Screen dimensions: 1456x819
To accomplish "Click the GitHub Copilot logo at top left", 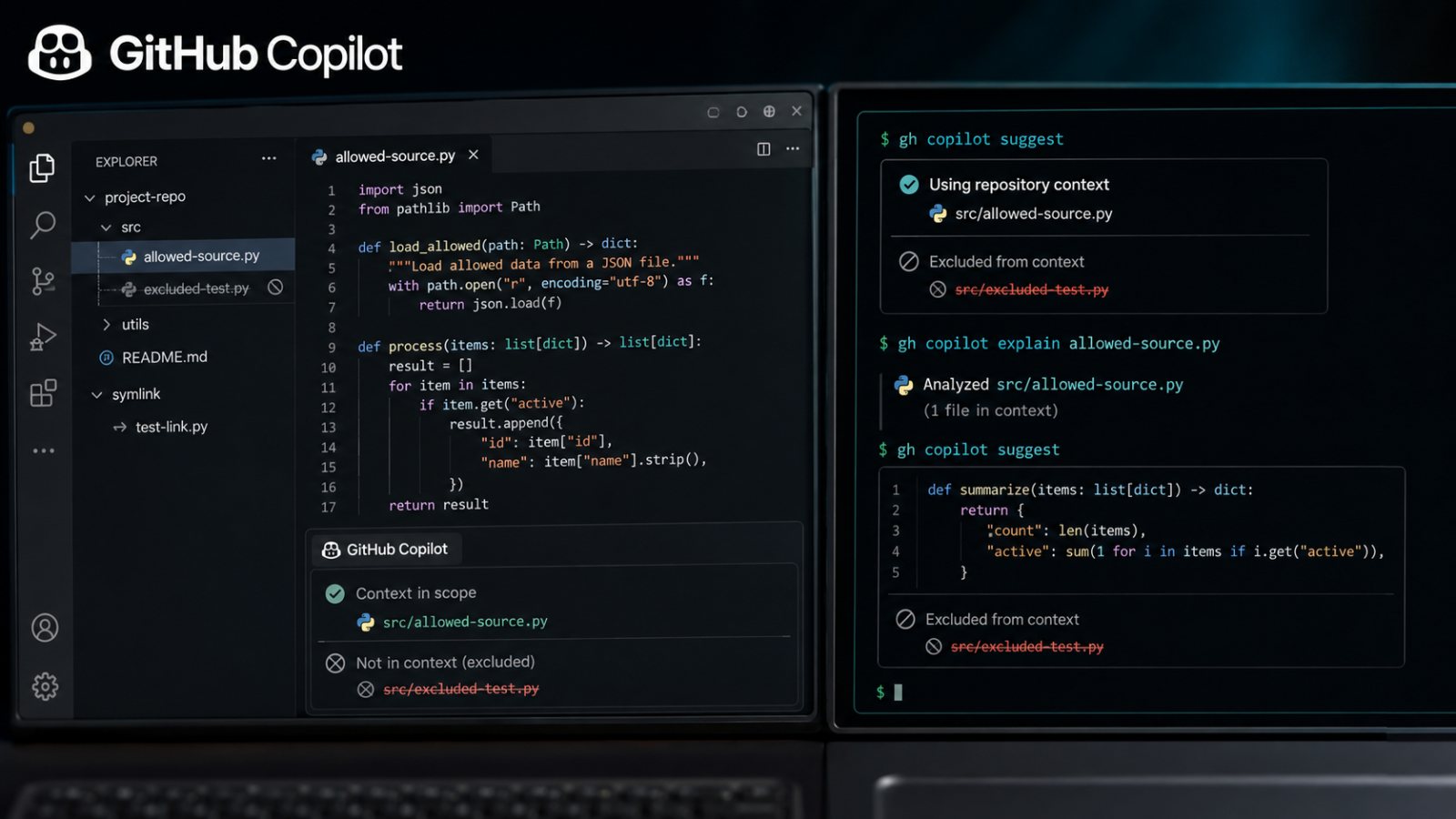I will (x=60, y=53).
